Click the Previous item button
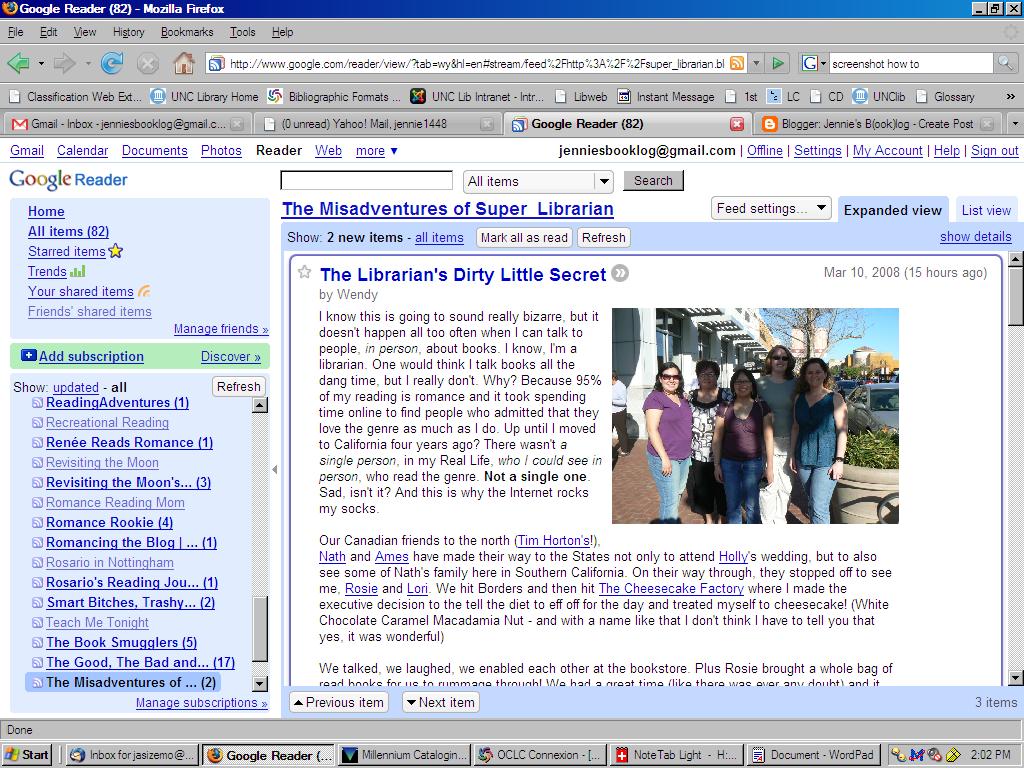This screenshot has width=1024, height=768. click(x=339, y=703)
